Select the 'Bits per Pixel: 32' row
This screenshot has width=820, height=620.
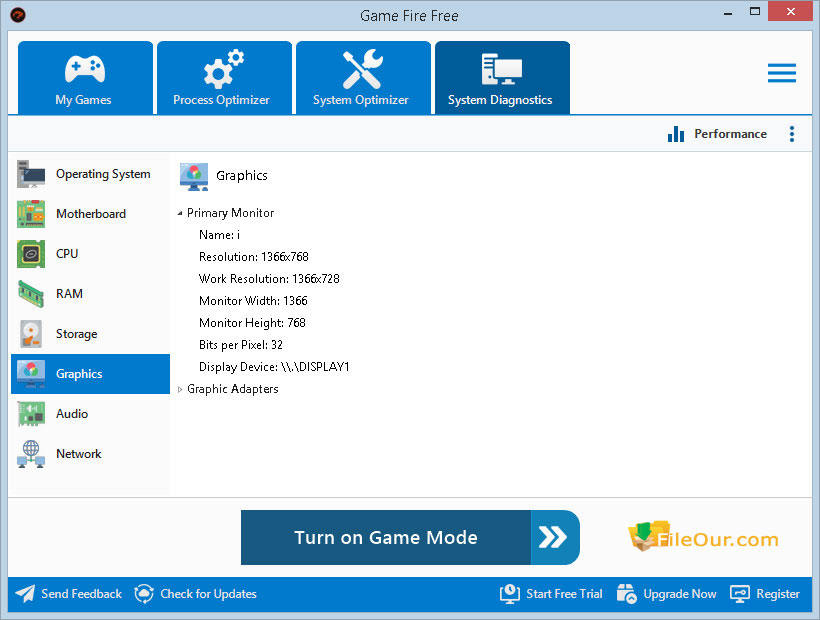pos(241,345)
